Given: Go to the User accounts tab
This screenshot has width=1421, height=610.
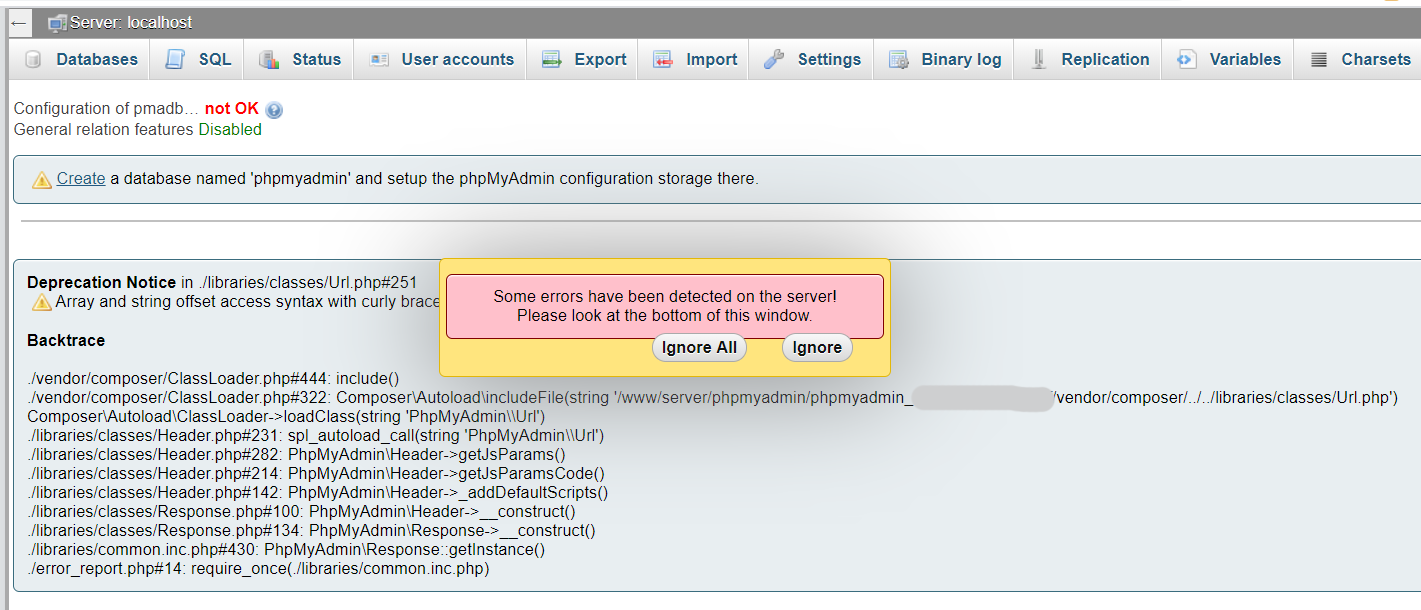Looking at the screenshot, I should click(442, 60).
